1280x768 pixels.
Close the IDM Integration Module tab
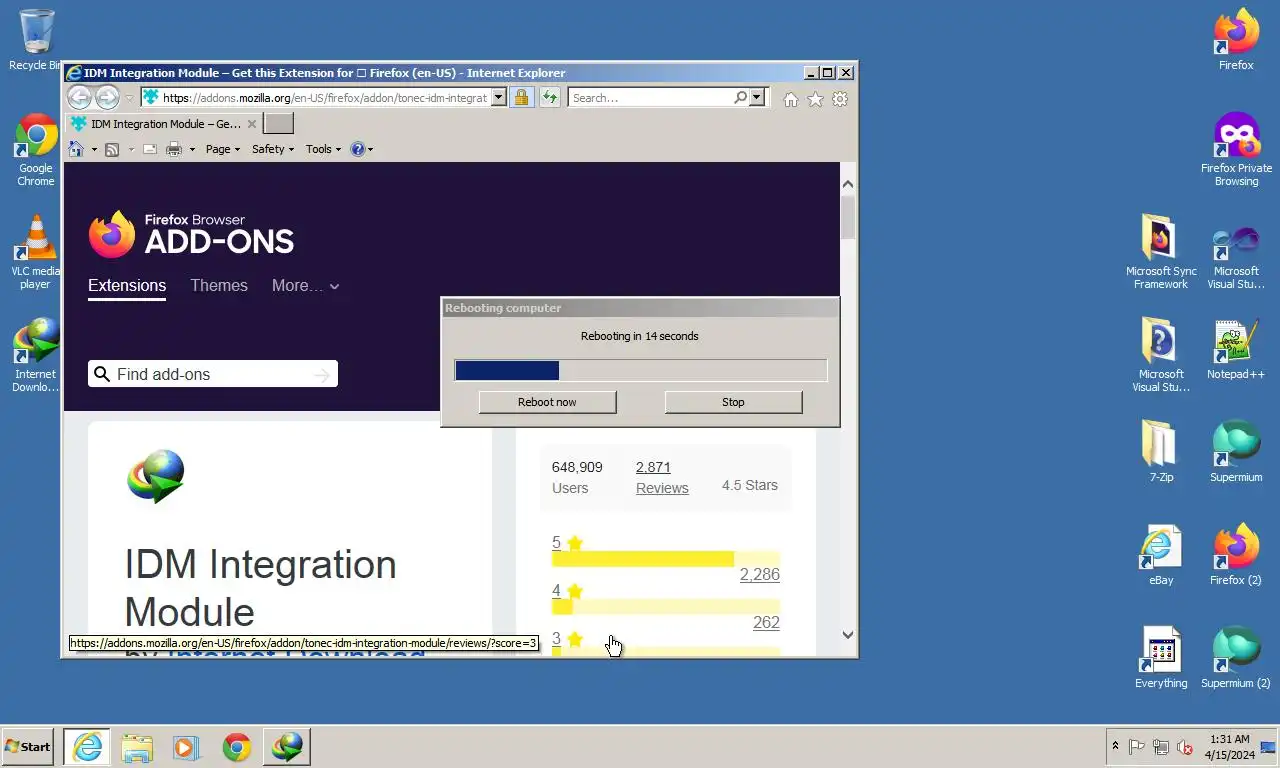pos(252,124)
